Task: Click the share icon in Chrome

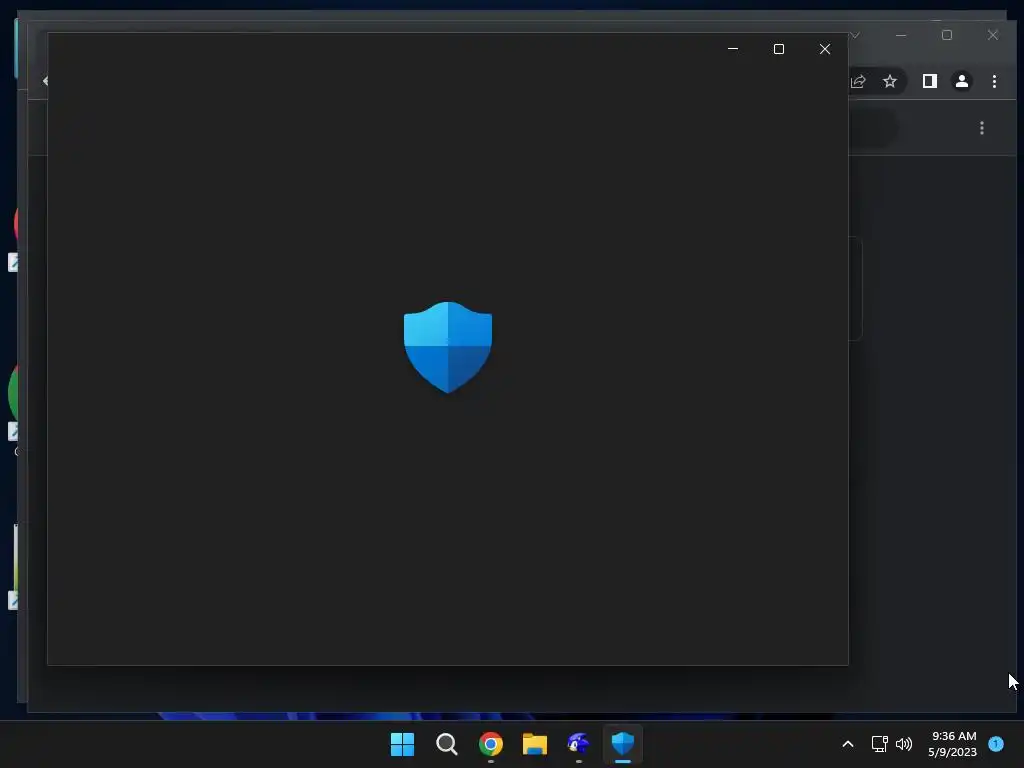Action: point(858,81)
